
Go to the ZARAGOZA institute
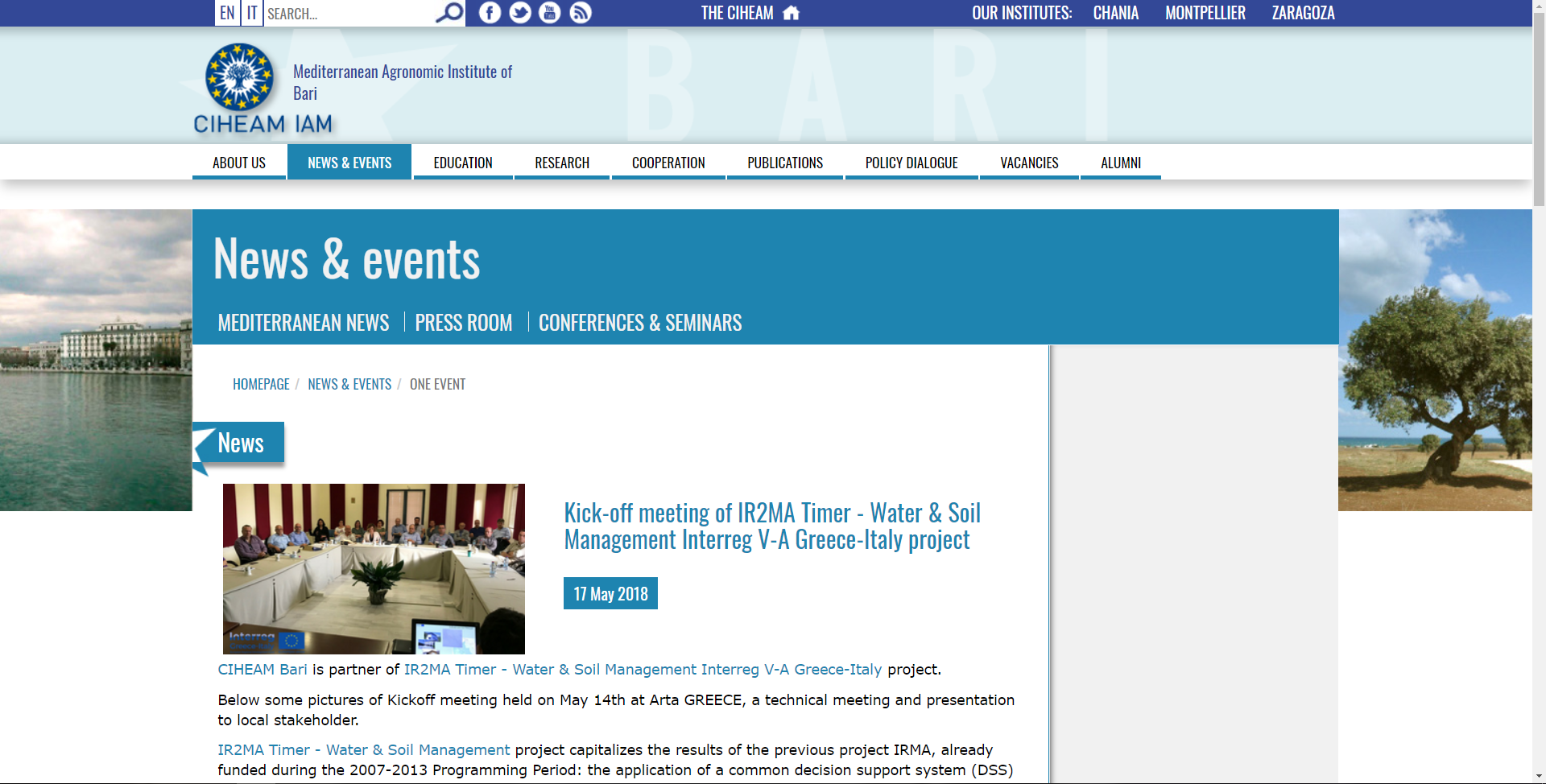point(1303,13)
